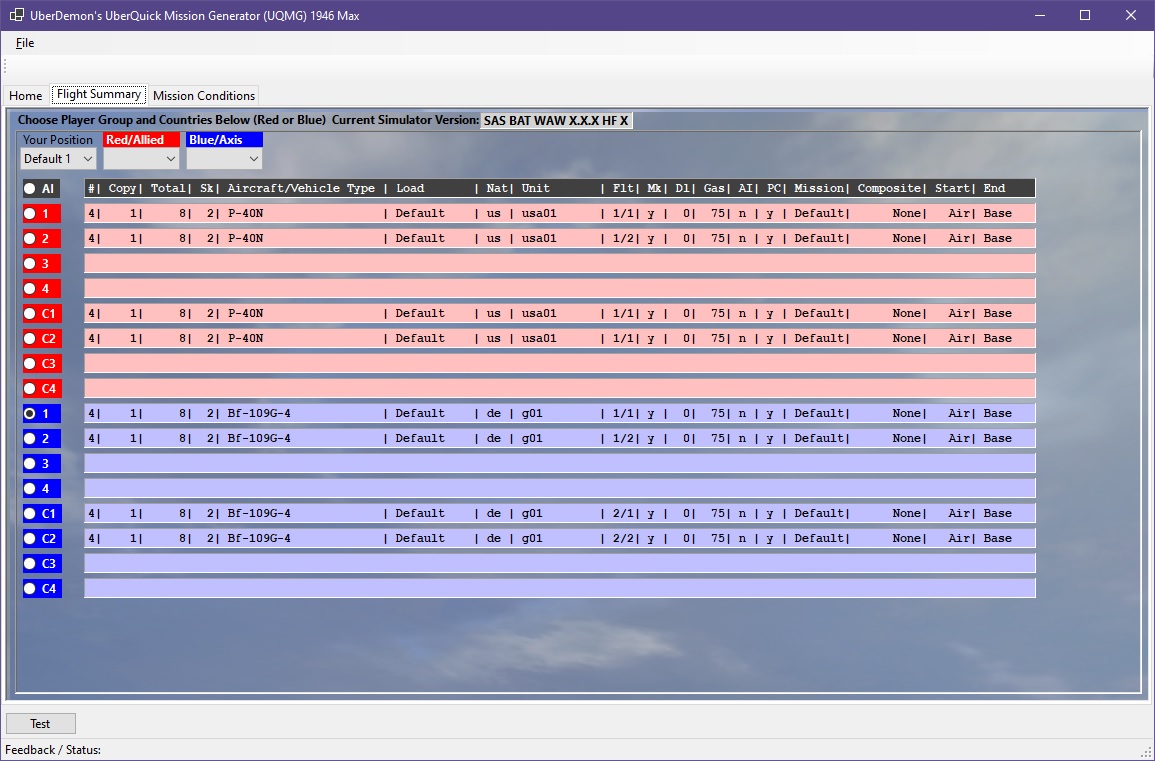
Task: Click the column header row
Action: [x=560, y=189]
